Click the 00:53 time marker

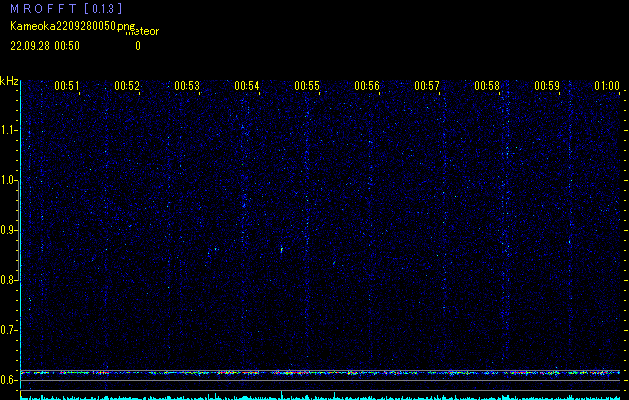click(x=187, y=86)
